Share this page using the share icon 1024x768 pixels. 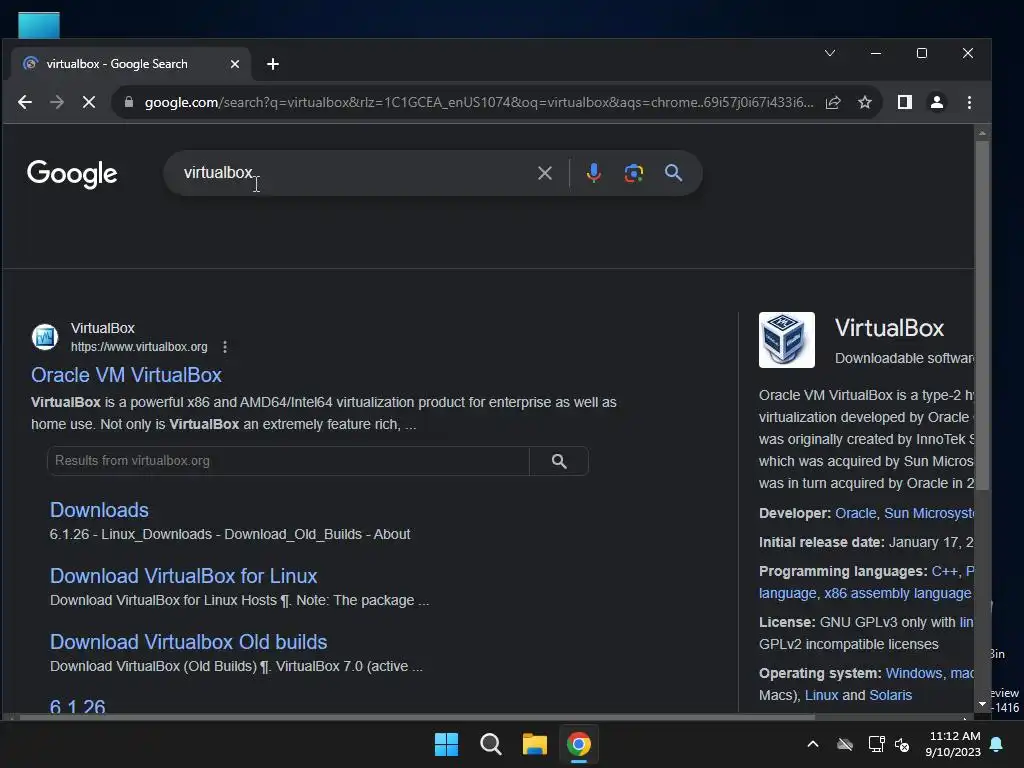coord(833,103)
